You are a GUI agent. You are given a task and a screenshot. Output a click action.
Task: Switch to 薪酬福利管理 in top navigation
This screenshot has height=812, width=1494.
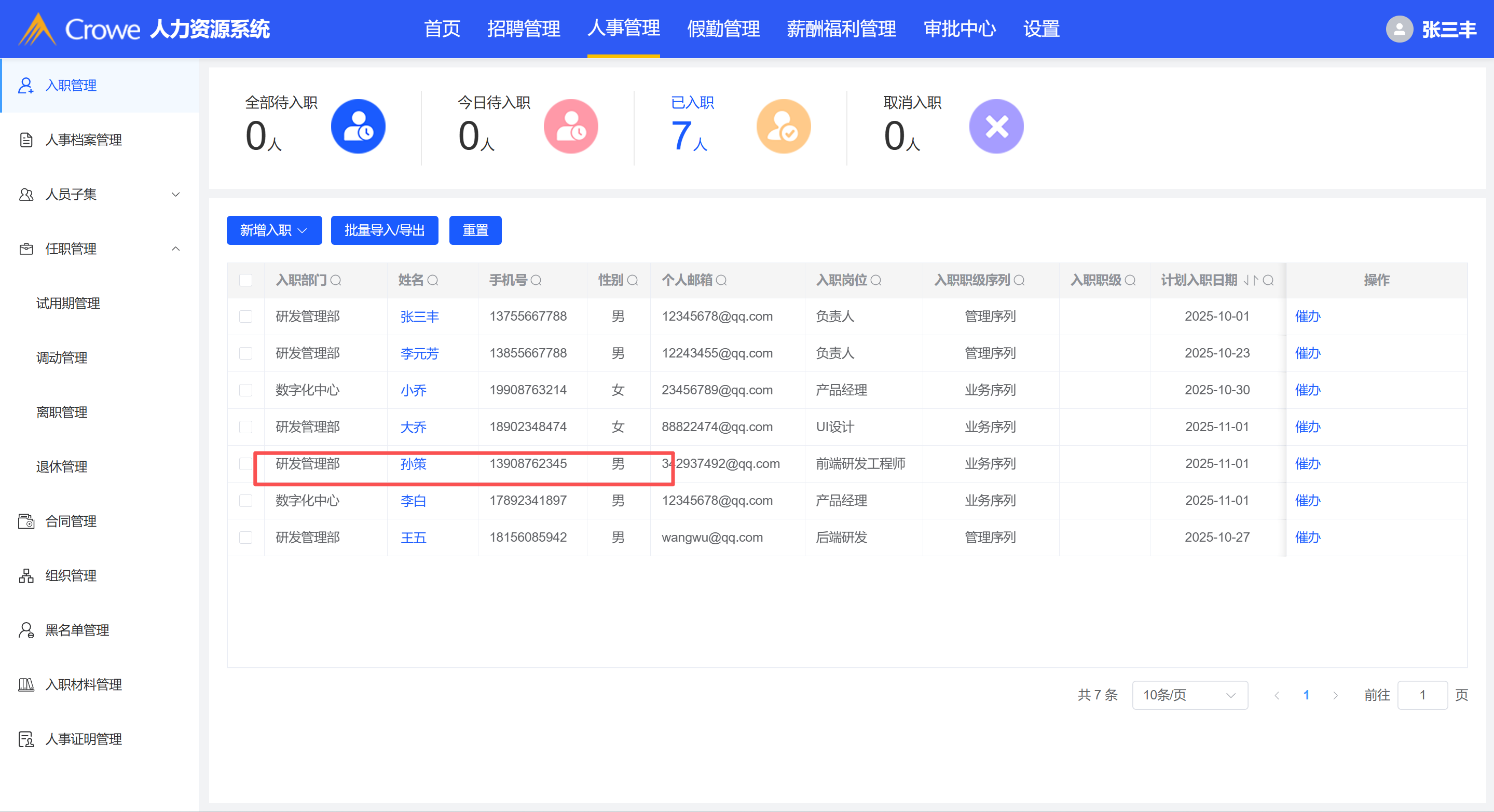(841, 29)
